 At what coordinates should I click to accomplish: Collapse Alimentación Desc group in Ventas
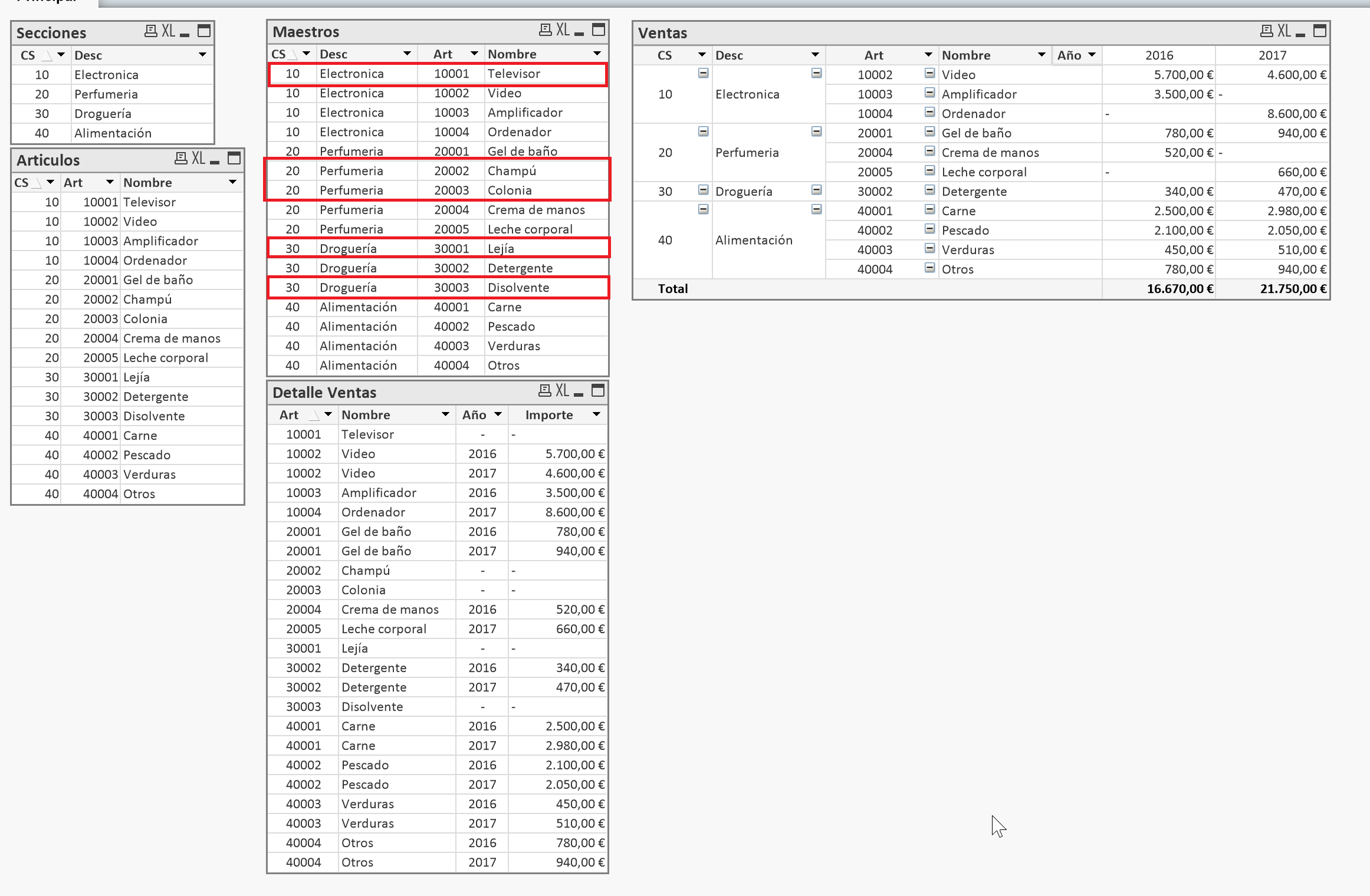[816, 209]
